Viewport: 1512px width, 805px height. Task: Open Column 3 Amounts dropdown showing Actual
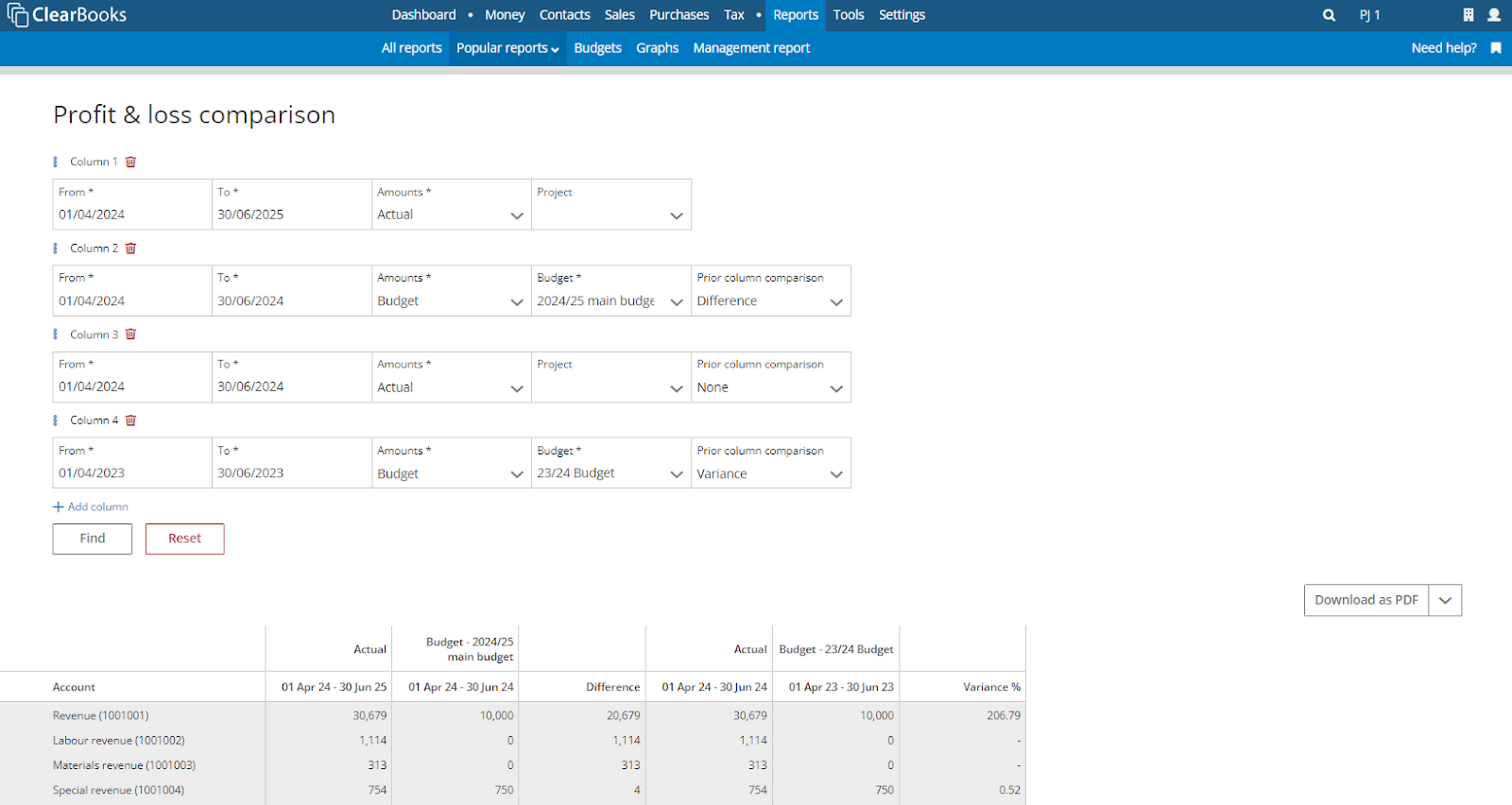point(452,377)
